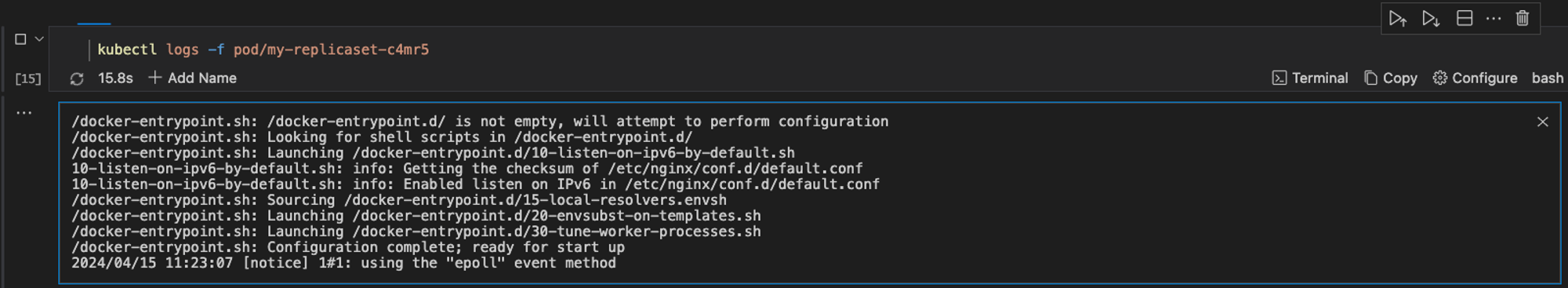Place cursor in kubectl logs command
The image size is (1568, 288).
click(x=263, y=49)
